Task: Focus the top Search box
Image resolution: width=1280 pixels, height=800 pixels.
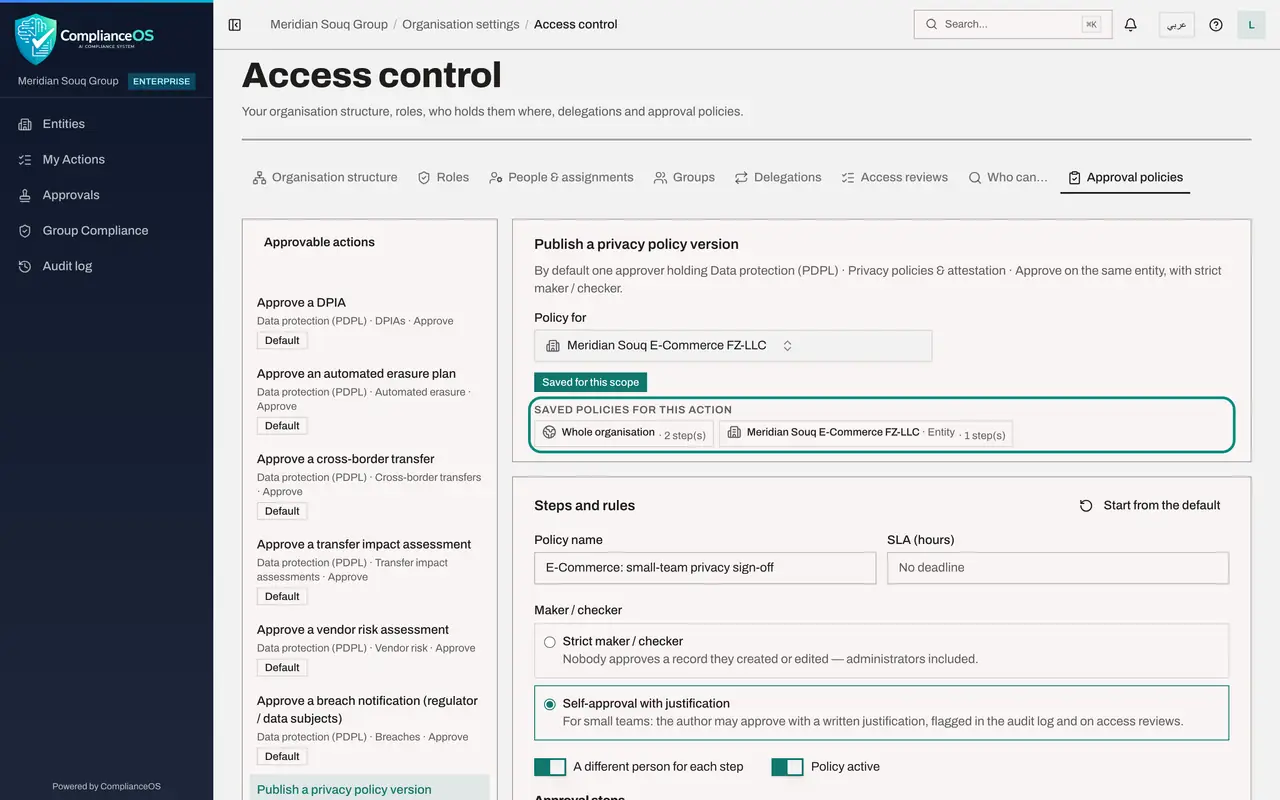Action: coord(1011,25)
